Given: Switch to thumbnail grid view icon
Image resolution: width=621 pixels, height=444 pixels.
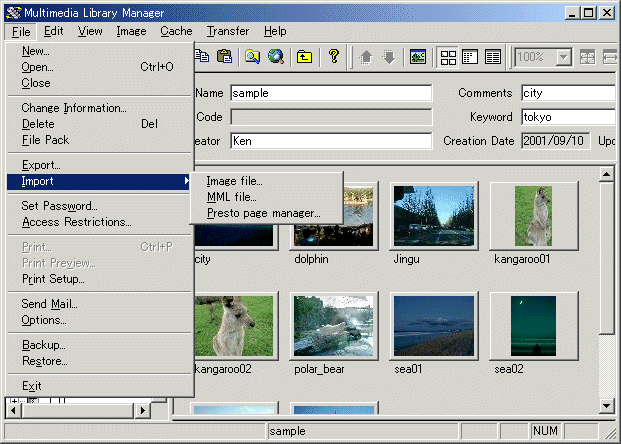Looking at the screenshot, I should (x=449, y=57).
